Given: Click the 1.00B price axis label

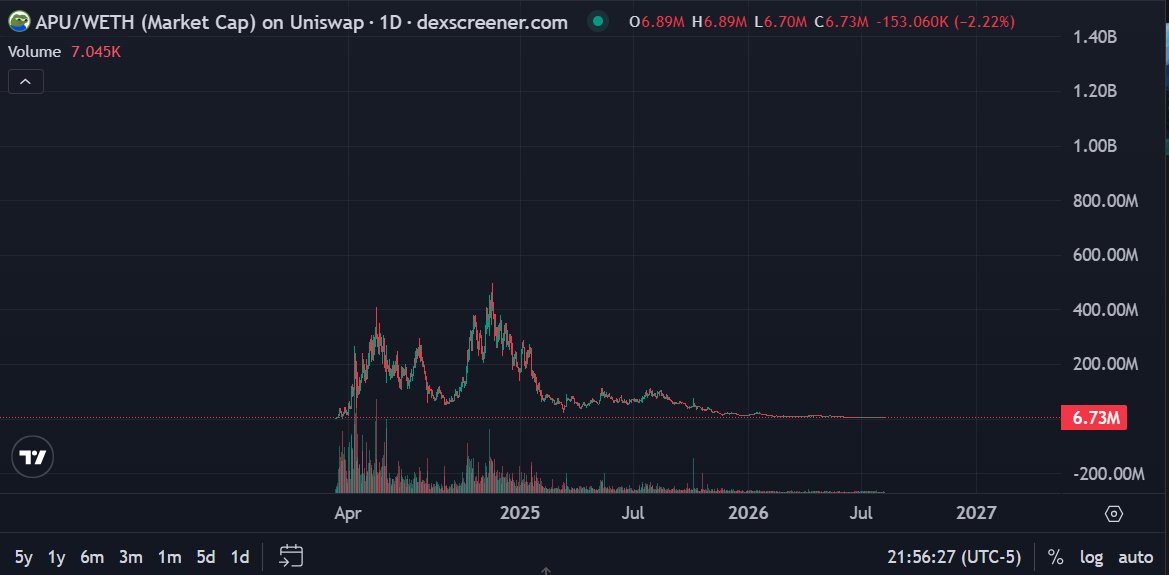Looking at the screenshot, I should (x=1093, y=146).
